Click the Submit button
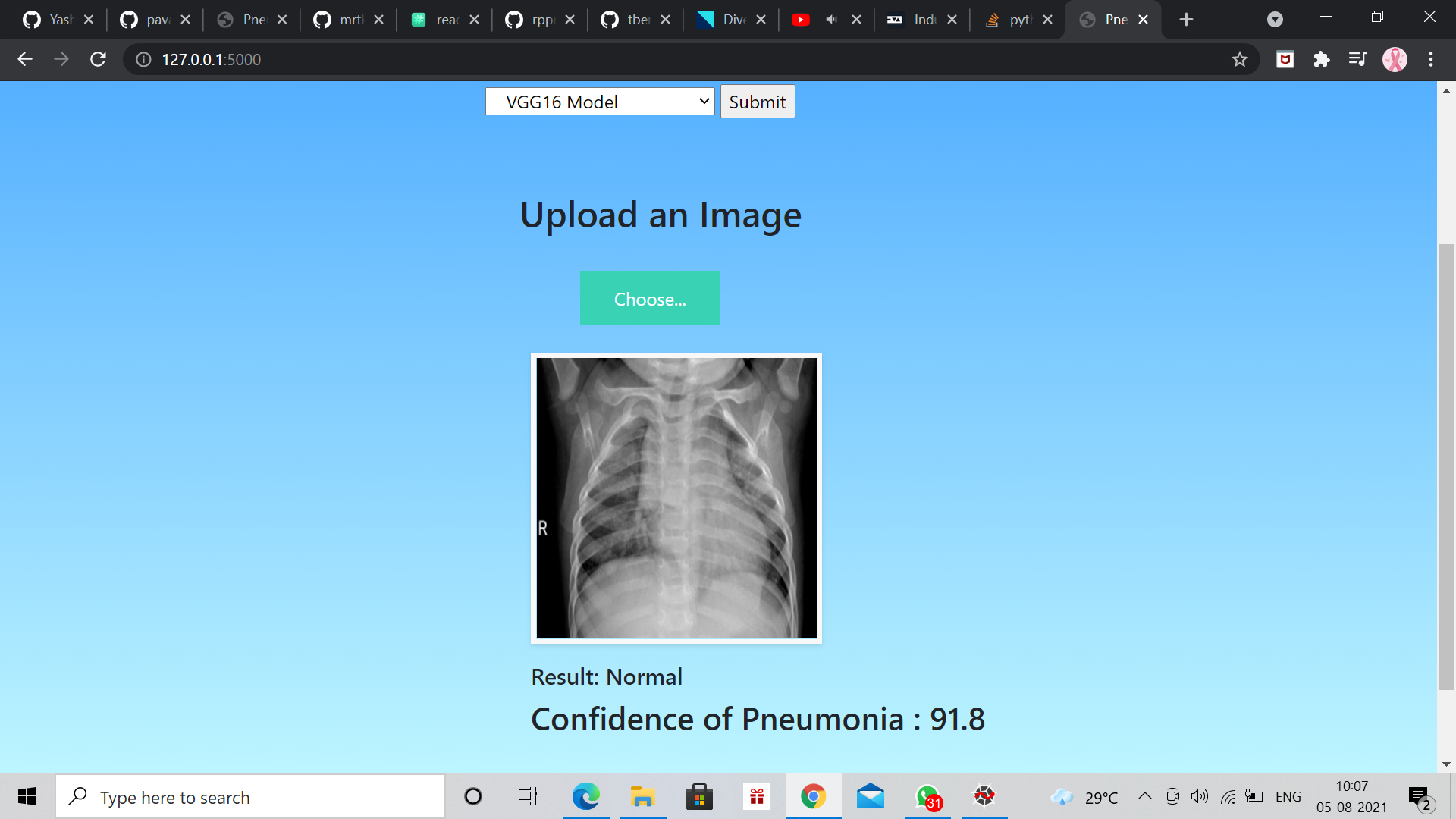 tap(757, 101)
